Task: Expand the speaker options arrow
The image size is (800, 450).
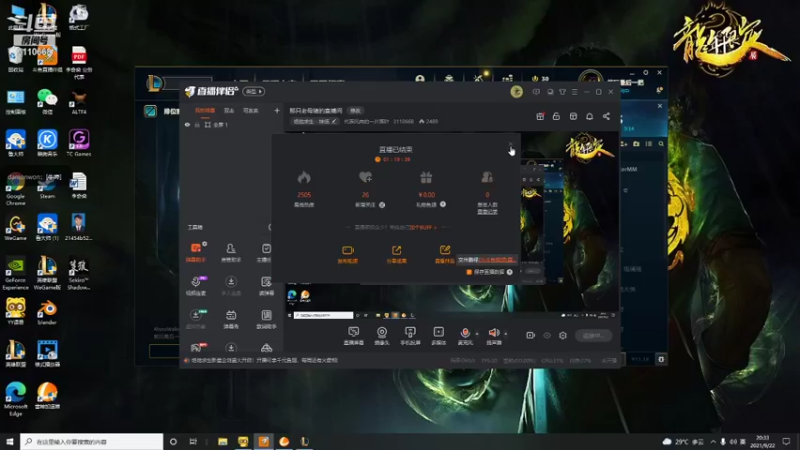Action: click(506, 334)
